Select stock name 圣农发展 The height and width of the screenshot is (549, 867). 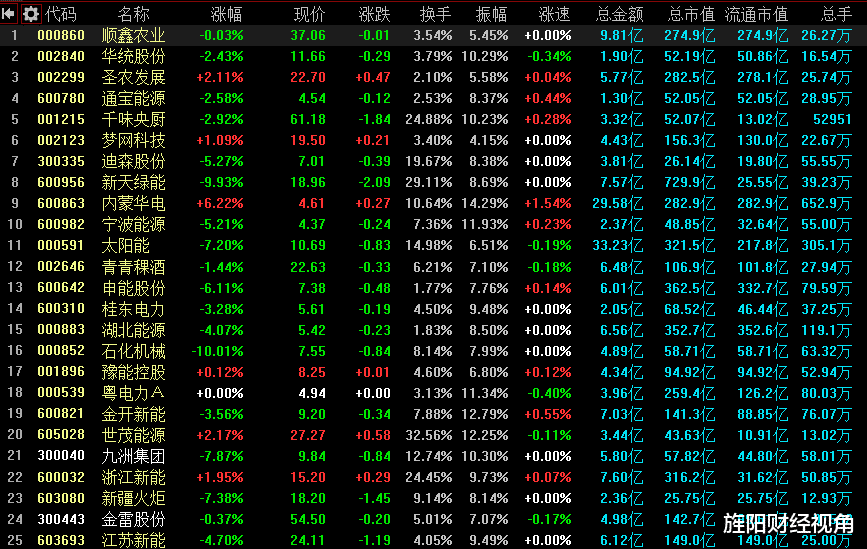134,77
